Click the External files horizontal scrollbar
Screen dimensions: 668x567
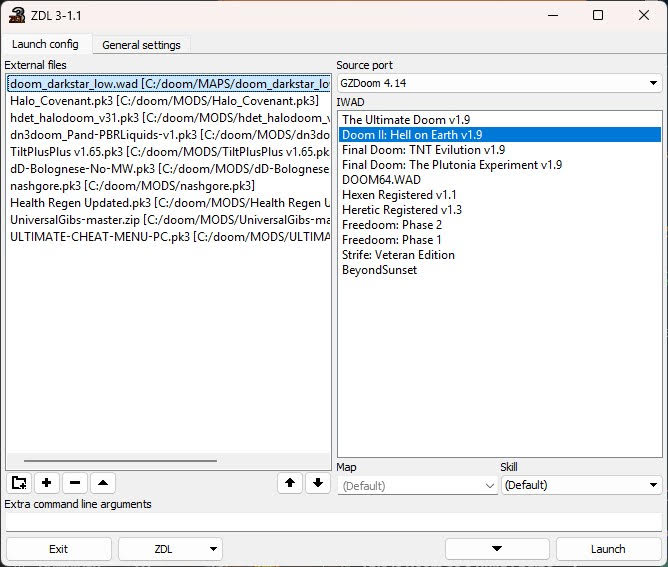pyautogui.click(x=120, y=461)
